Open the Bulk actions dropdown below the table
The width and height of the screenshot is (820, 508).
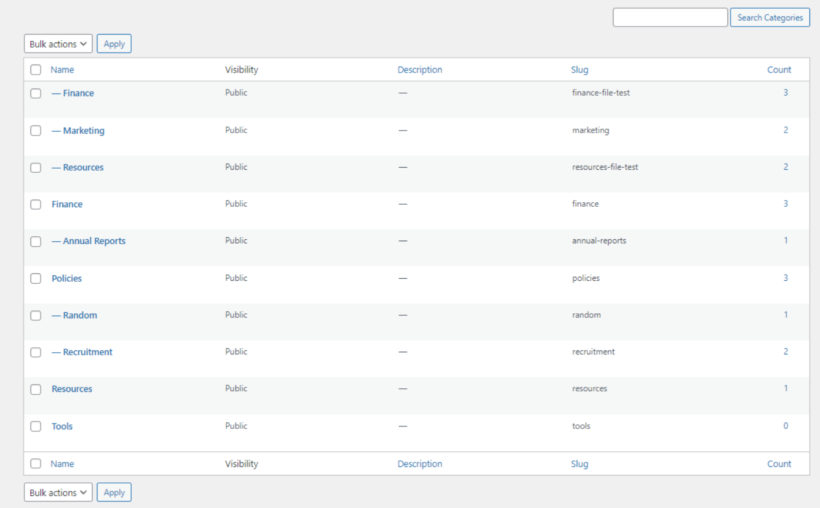point(58,492)
